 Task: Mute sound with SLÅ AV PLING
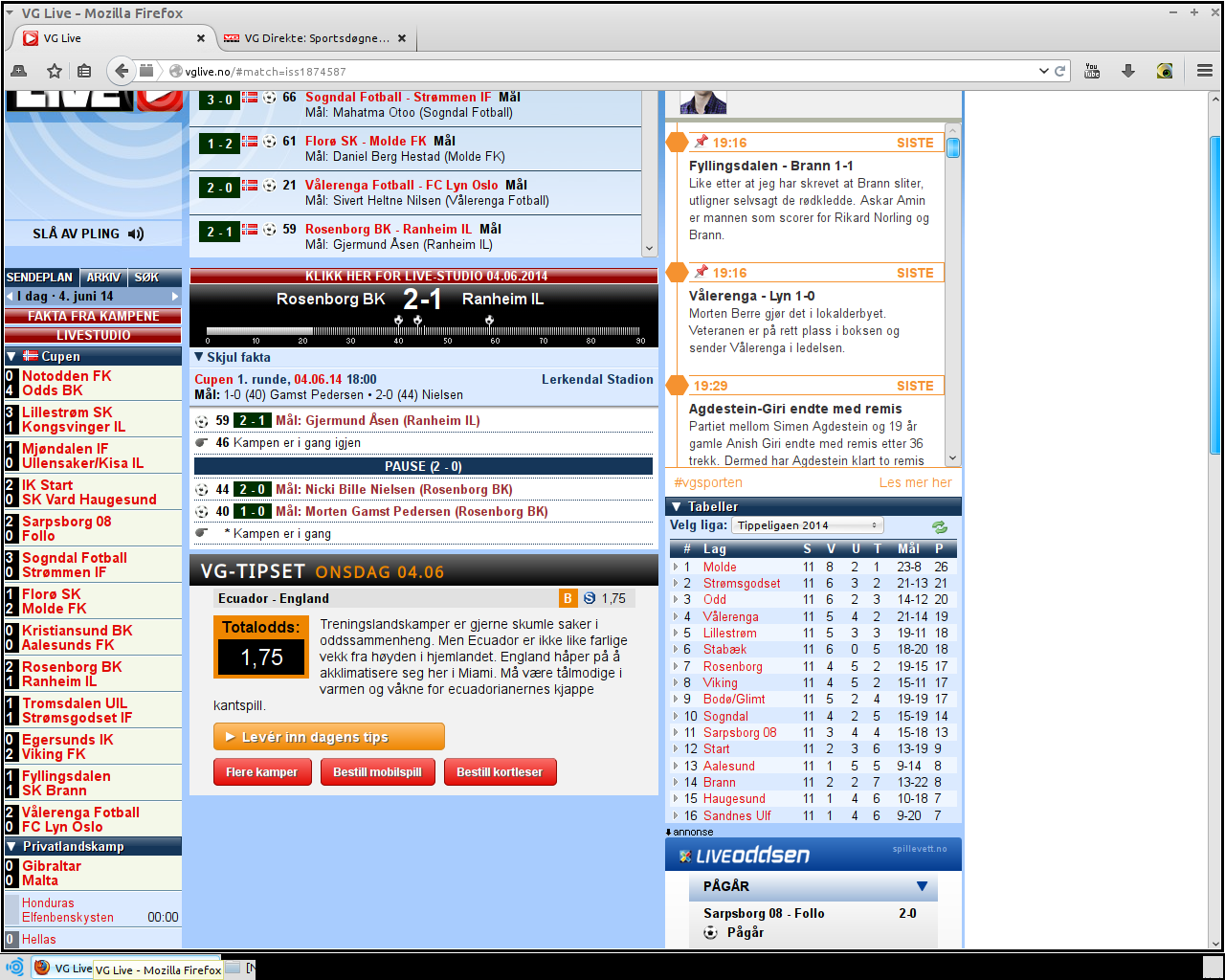point(88,234)
